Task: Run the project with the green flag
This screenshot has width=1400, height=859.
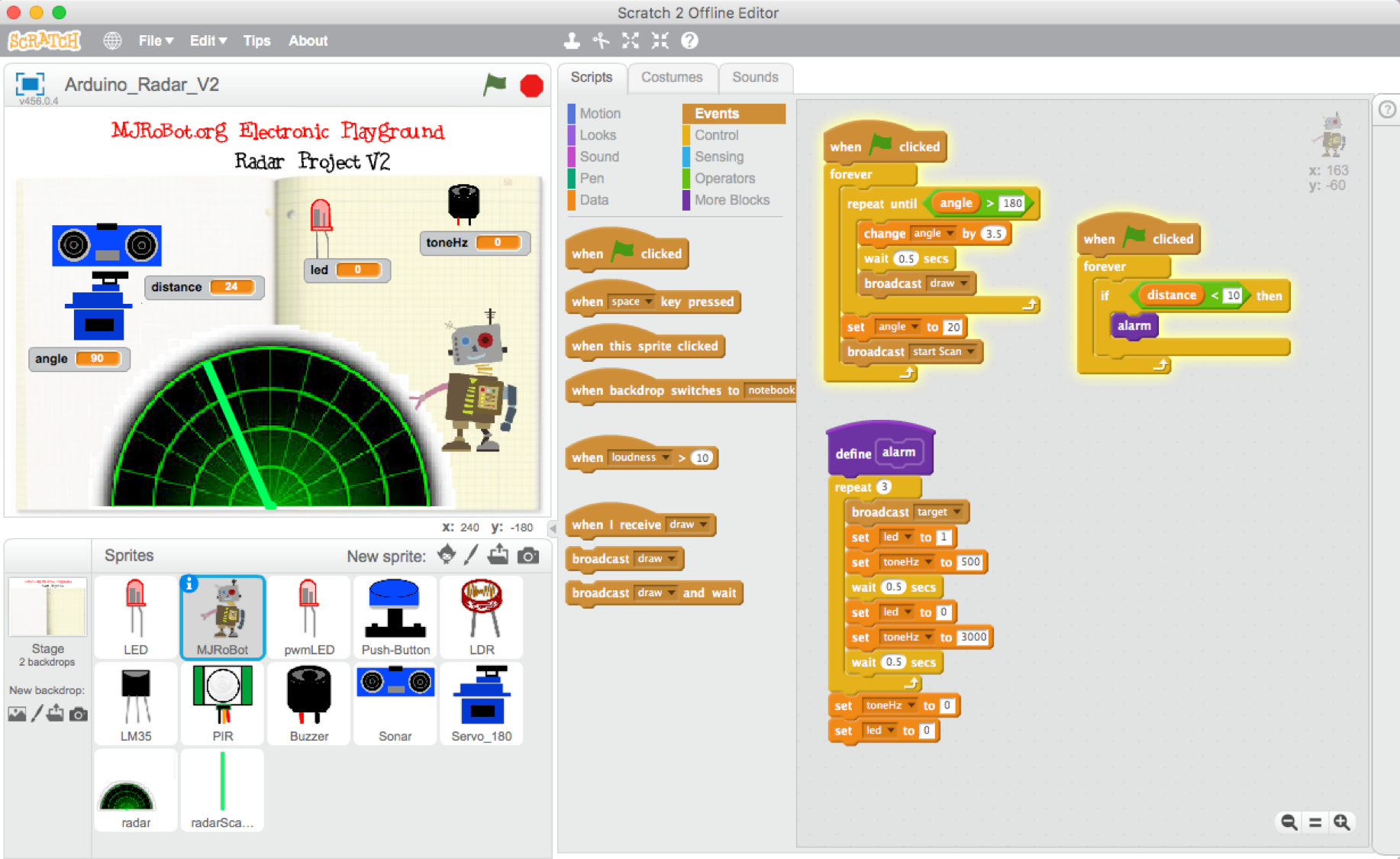Action: point(495,86)
